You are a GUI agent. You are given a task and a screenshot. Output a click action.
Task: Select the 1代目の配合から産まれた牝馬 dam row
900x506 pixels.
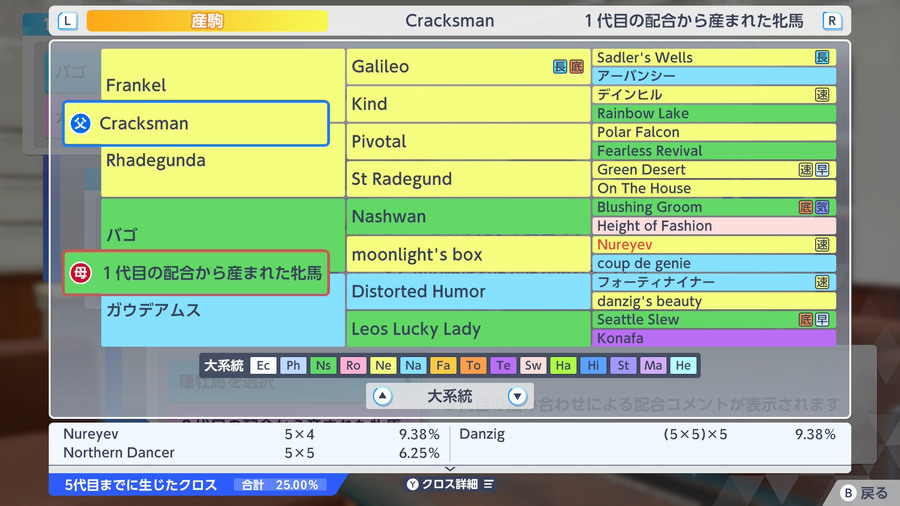pos(196,273)
